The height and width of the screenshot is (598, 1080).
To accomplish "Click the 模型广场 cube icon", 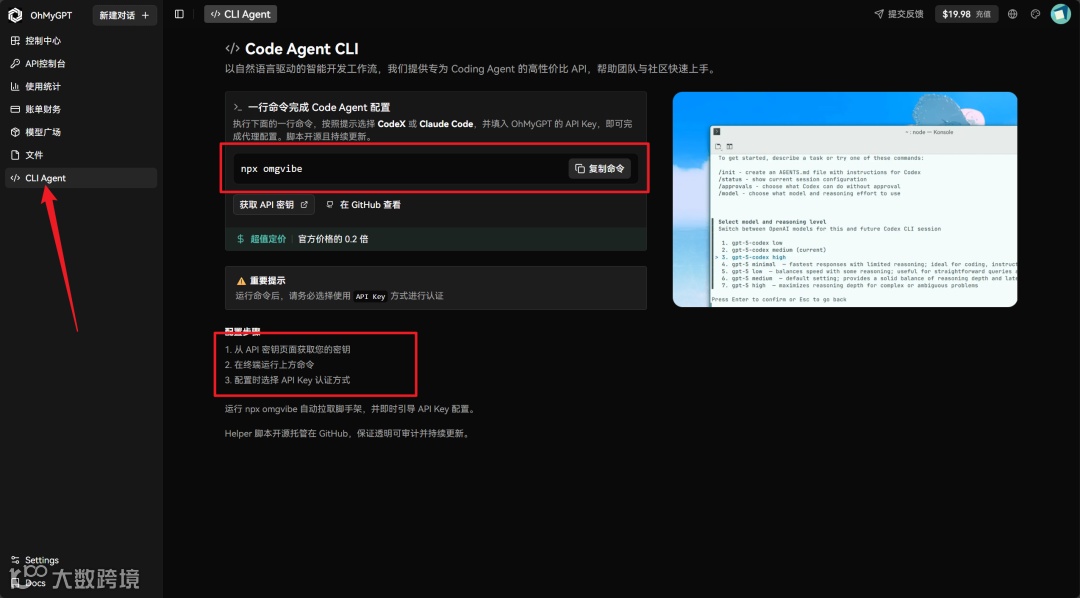I will click(15, 132).
